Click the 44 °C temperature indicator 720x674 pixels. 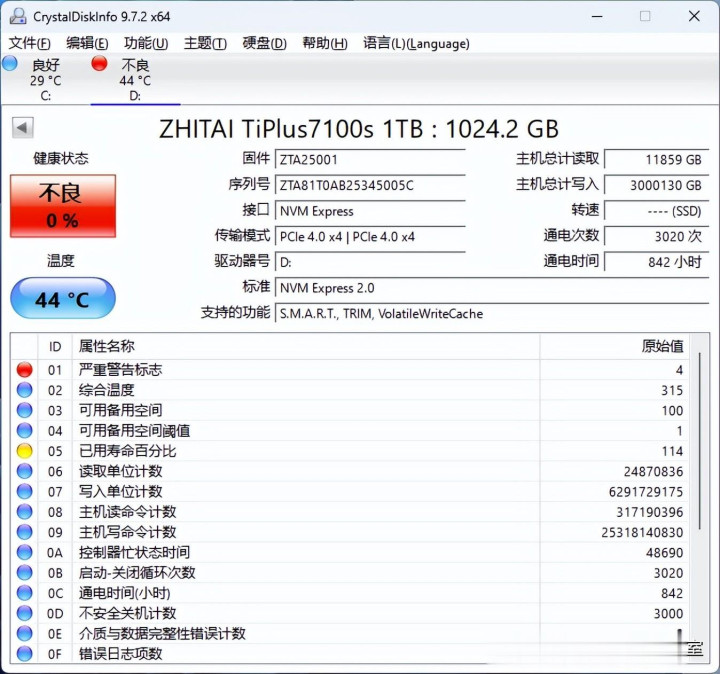(x=62, y=299)
